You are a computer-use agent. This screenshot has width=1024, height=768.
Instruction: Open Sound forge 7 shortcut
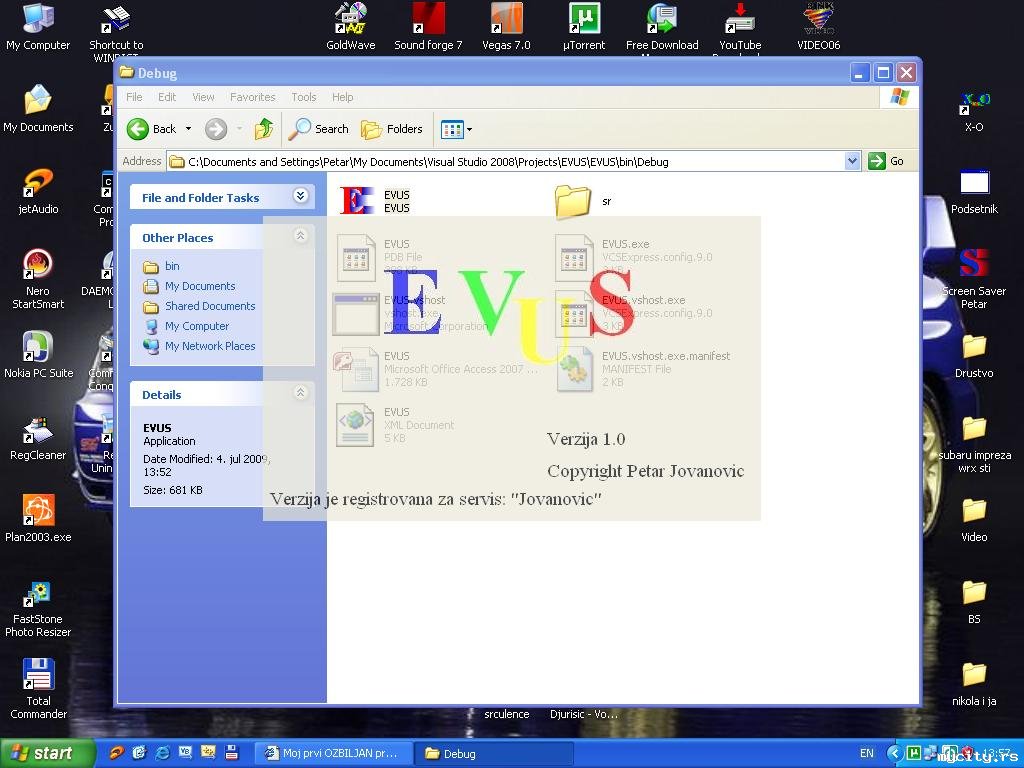pyautogui.click(x=428, y=26)
